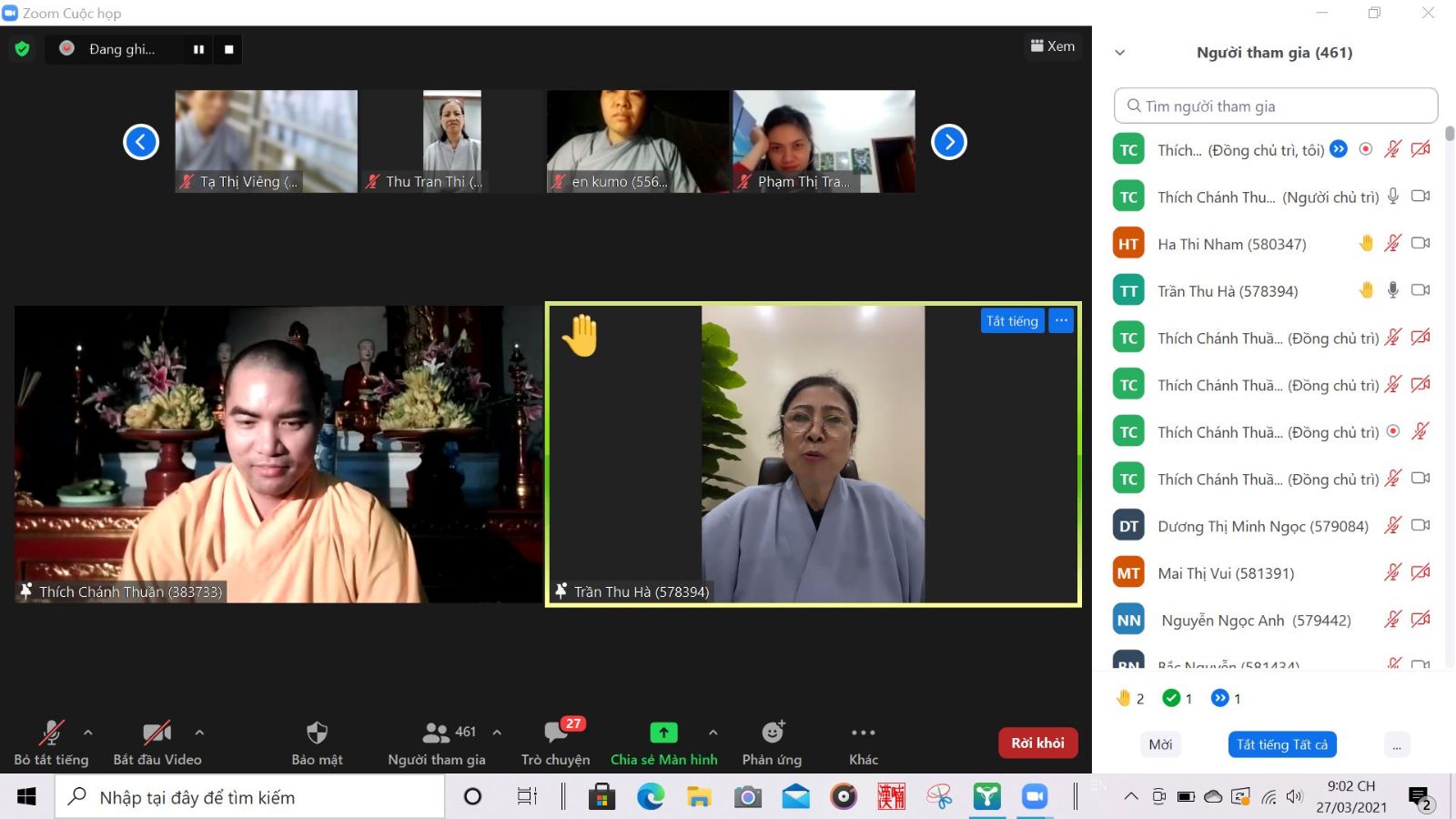Toggle camera icon for Thích Chánh Thu... (Người chủ trì)
Viewport: 1456px width, 819px height.
(1421, 196)
